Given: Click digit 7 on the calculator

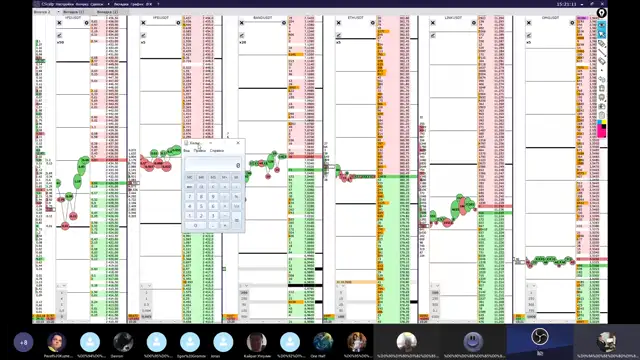Looking at the screenshot, I should [x=189, y=196].
